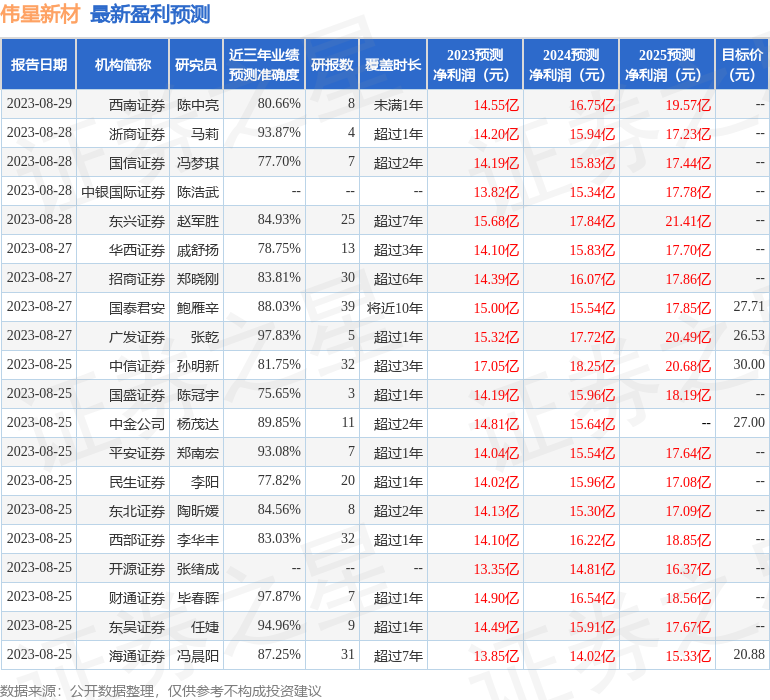Click 2025 profit forecast 21.41亿
The image size is (770, 700).
coord(688,221)
